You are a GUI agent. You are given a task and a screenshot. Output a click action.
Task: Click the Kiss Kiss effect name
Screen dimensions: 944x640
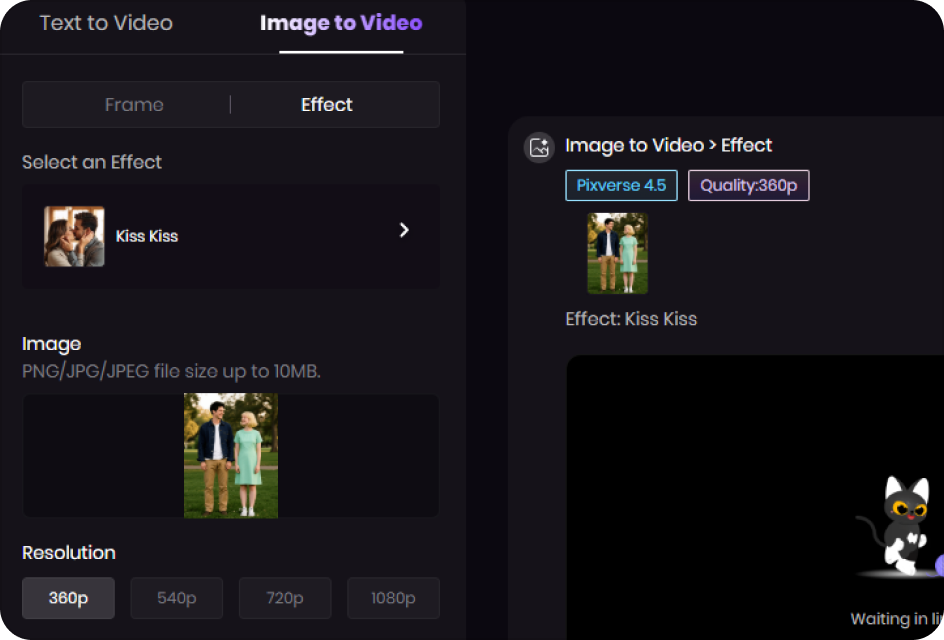[146, 236]
